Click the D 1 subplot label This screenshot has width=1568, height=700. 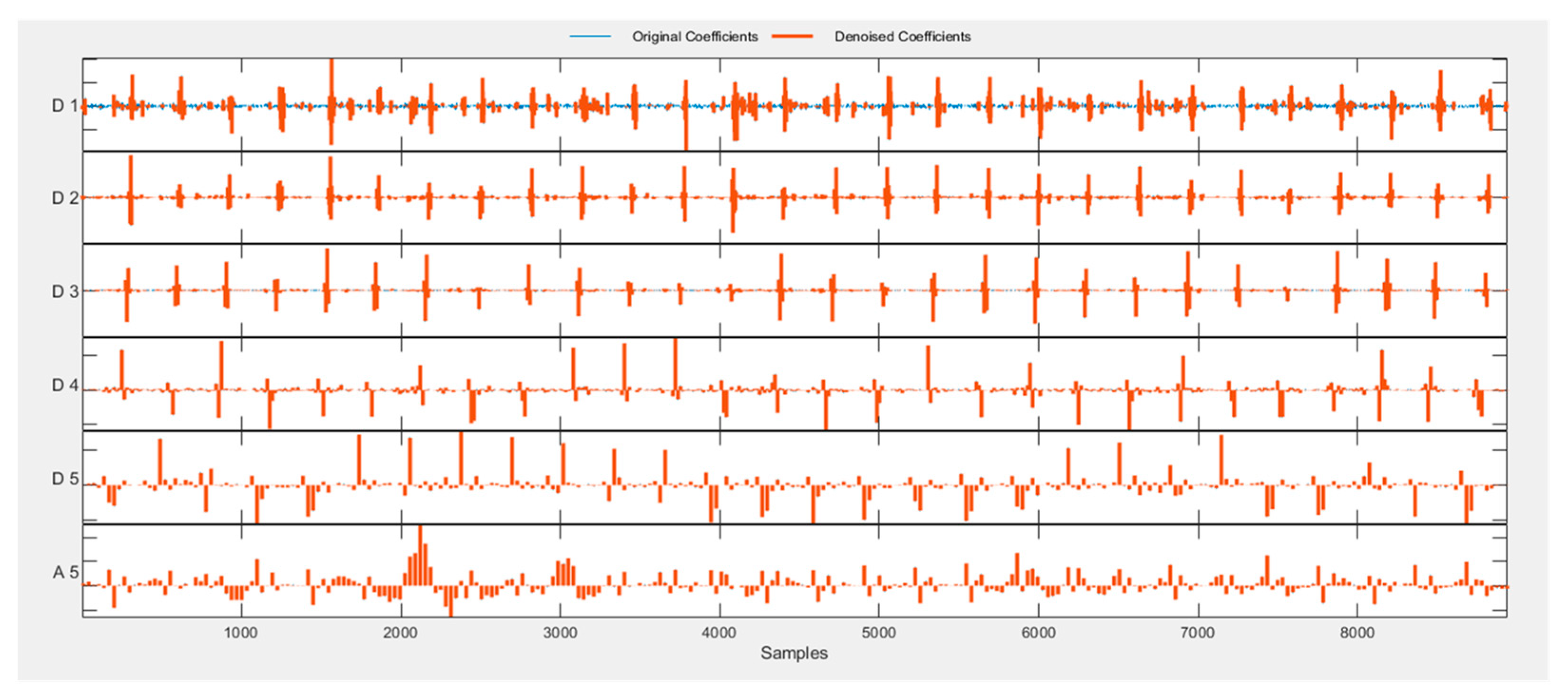click(65, 106)
